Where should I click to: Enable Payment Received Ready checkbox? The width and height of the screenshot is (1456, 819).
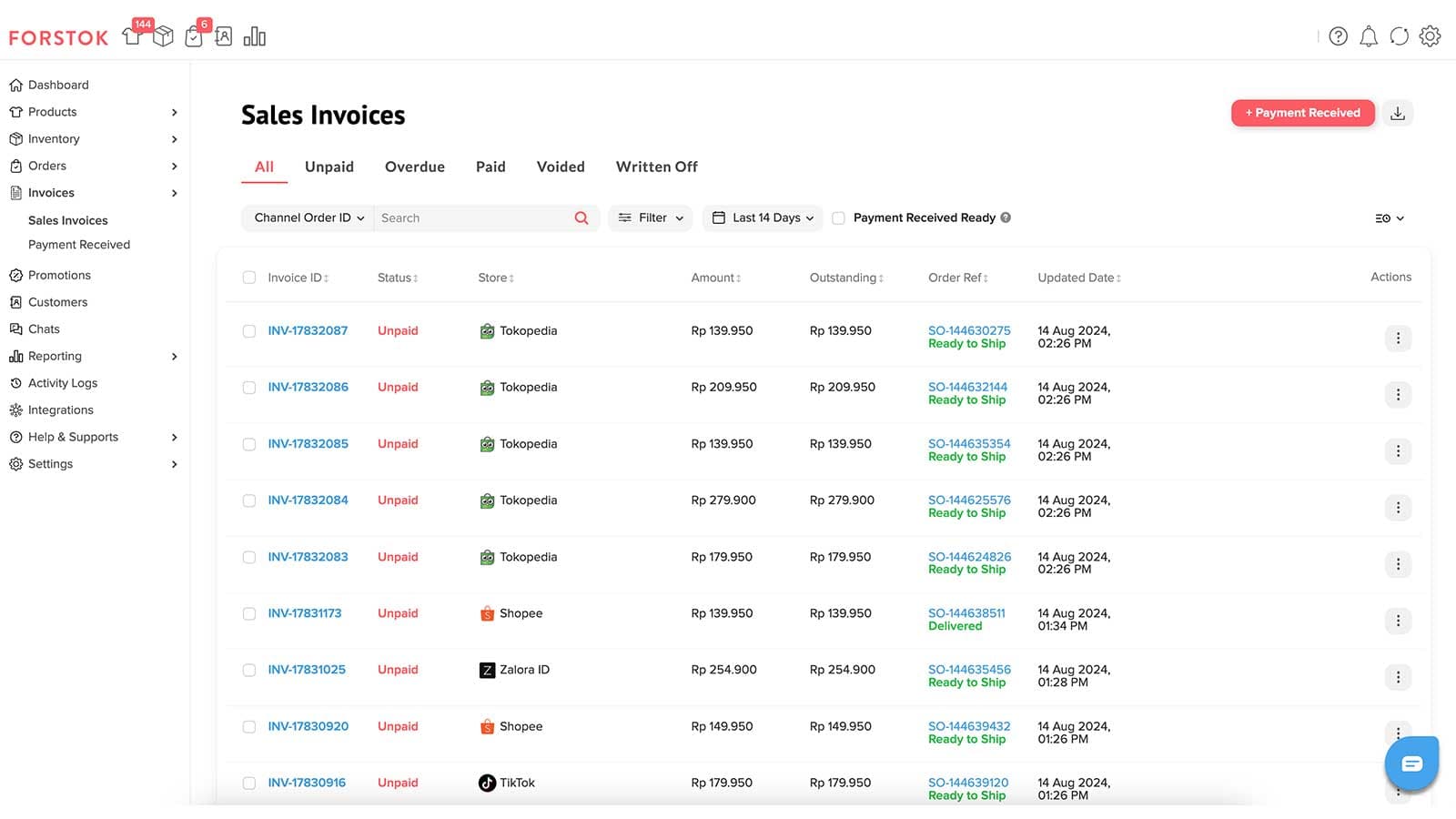838,218
